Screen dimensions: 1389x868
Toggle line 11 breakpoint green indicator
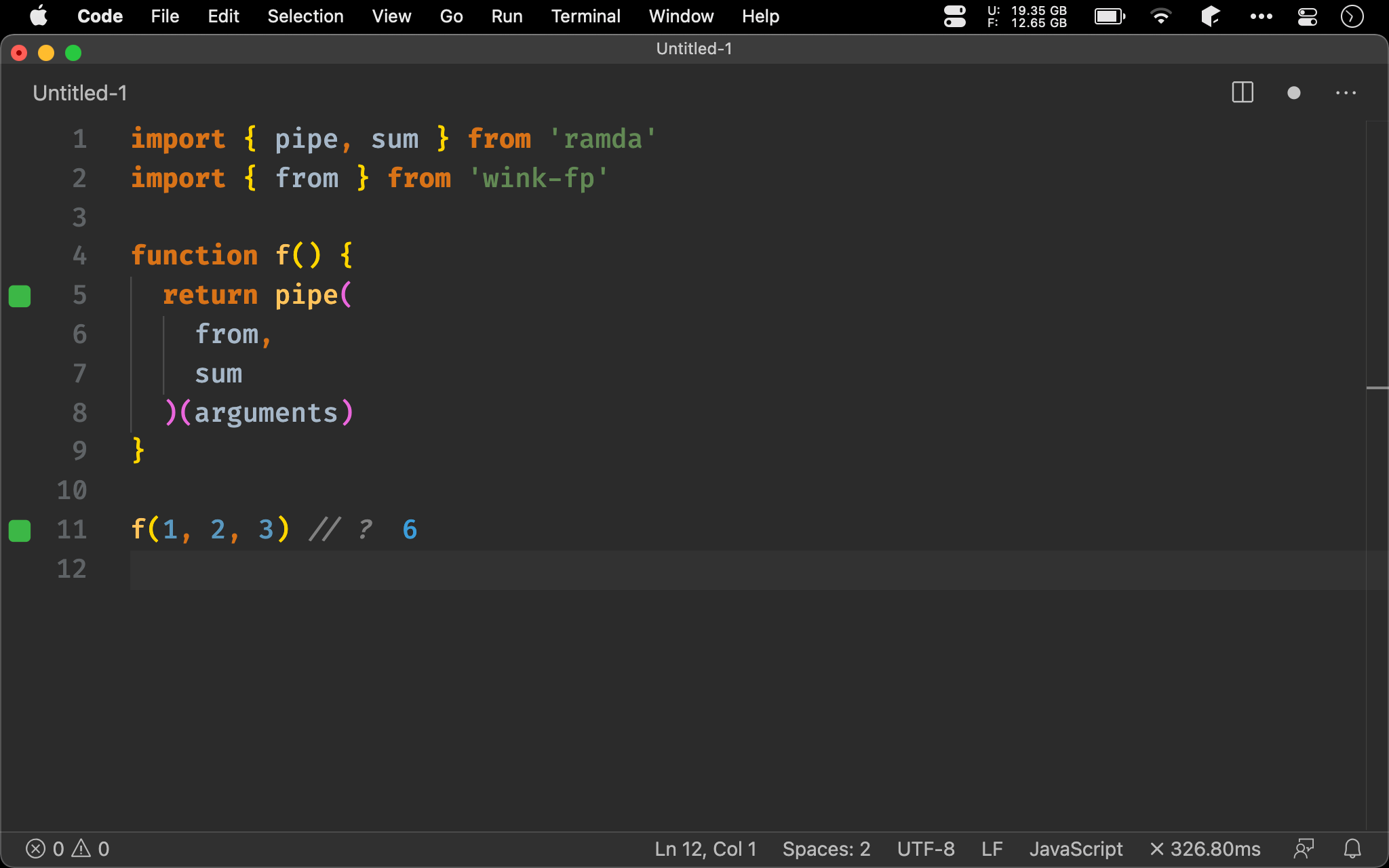(x=20, y=531)
